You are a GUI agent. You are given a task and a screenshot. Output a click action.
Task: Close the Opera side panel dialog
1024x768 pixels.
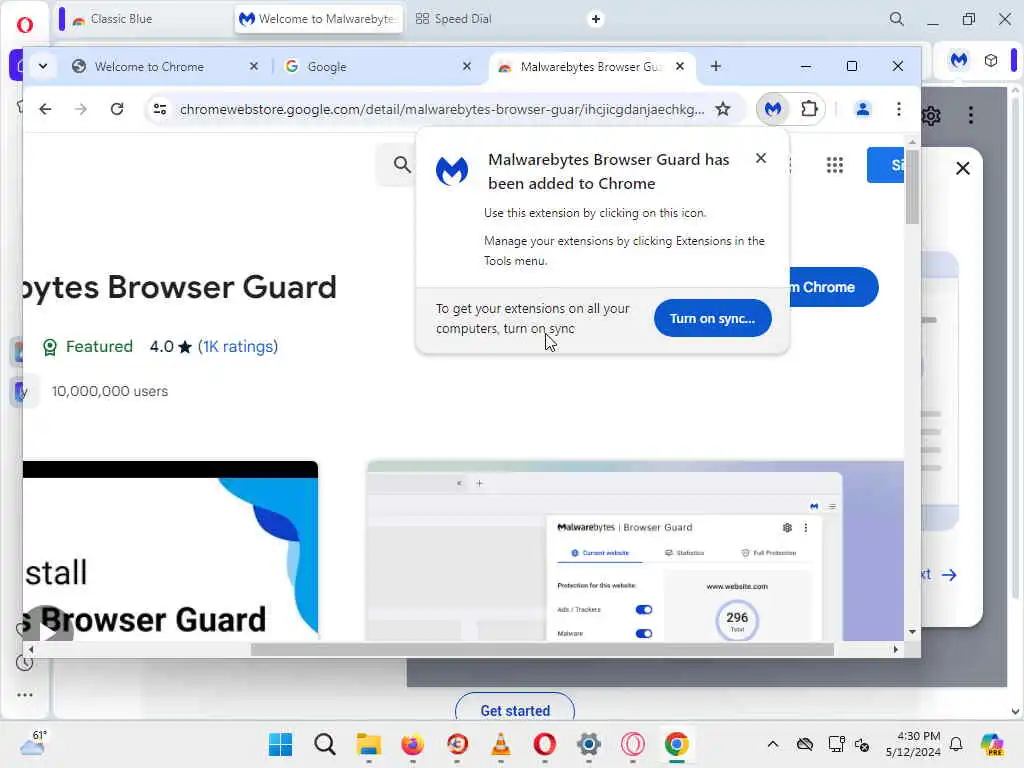point(963,168)
